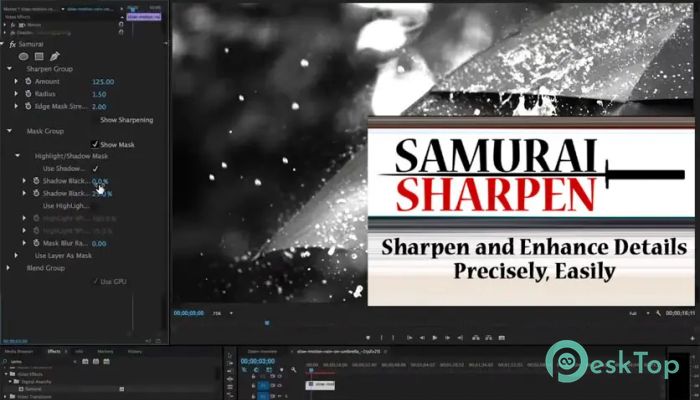The image size is (700, 400).
Task: Expand the Use Layer As Mask section
Action: pos(16,255)
